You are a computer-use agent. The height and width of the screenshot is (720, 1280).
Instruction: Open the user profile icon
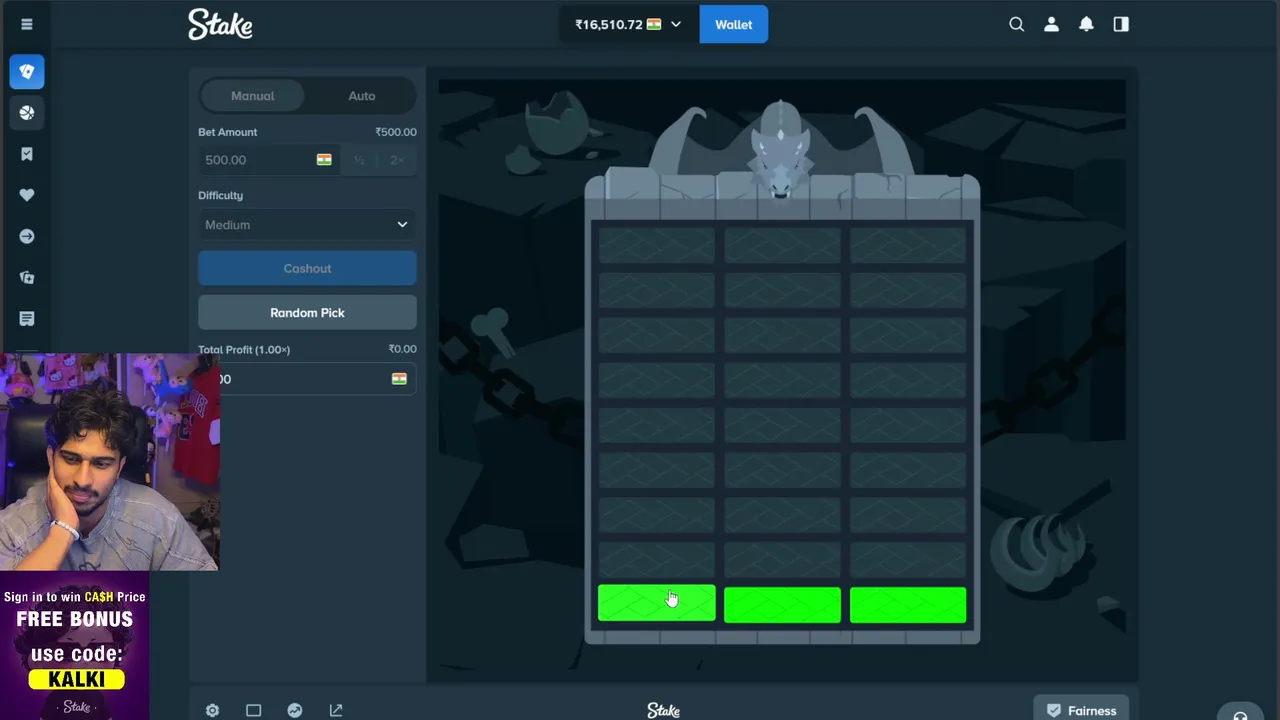coord(1051,24)
